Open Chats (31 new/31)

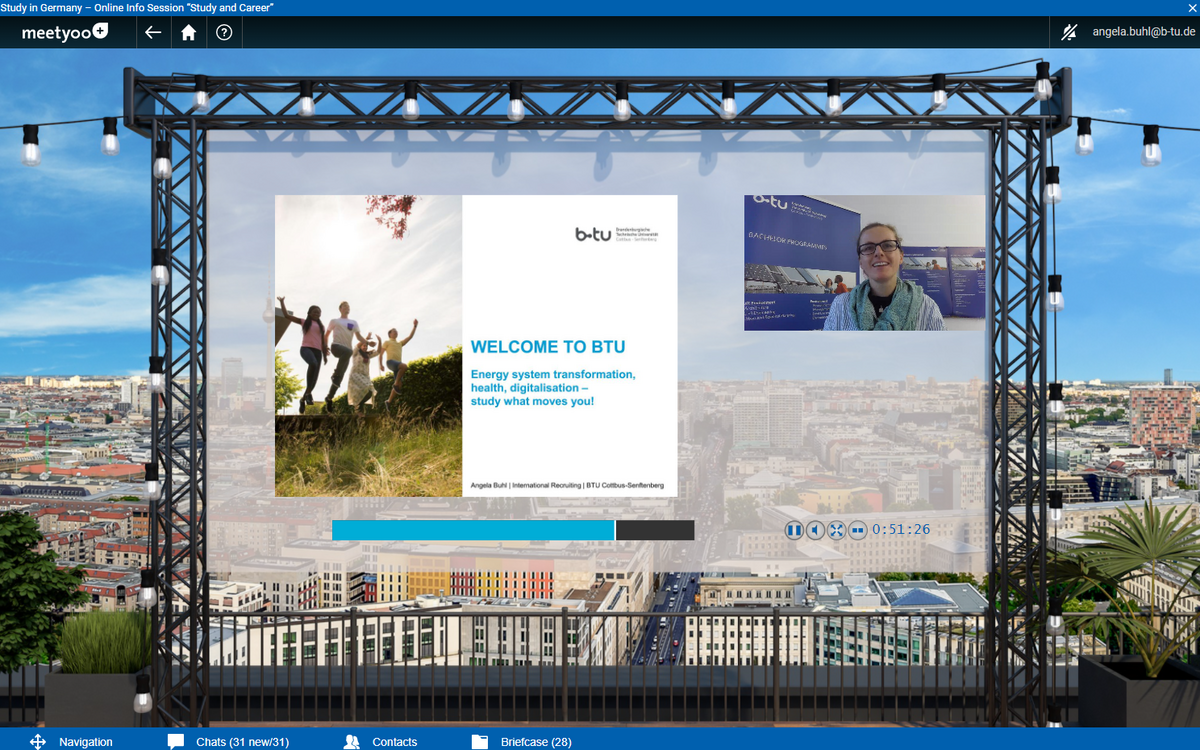[x=228, y=741]
